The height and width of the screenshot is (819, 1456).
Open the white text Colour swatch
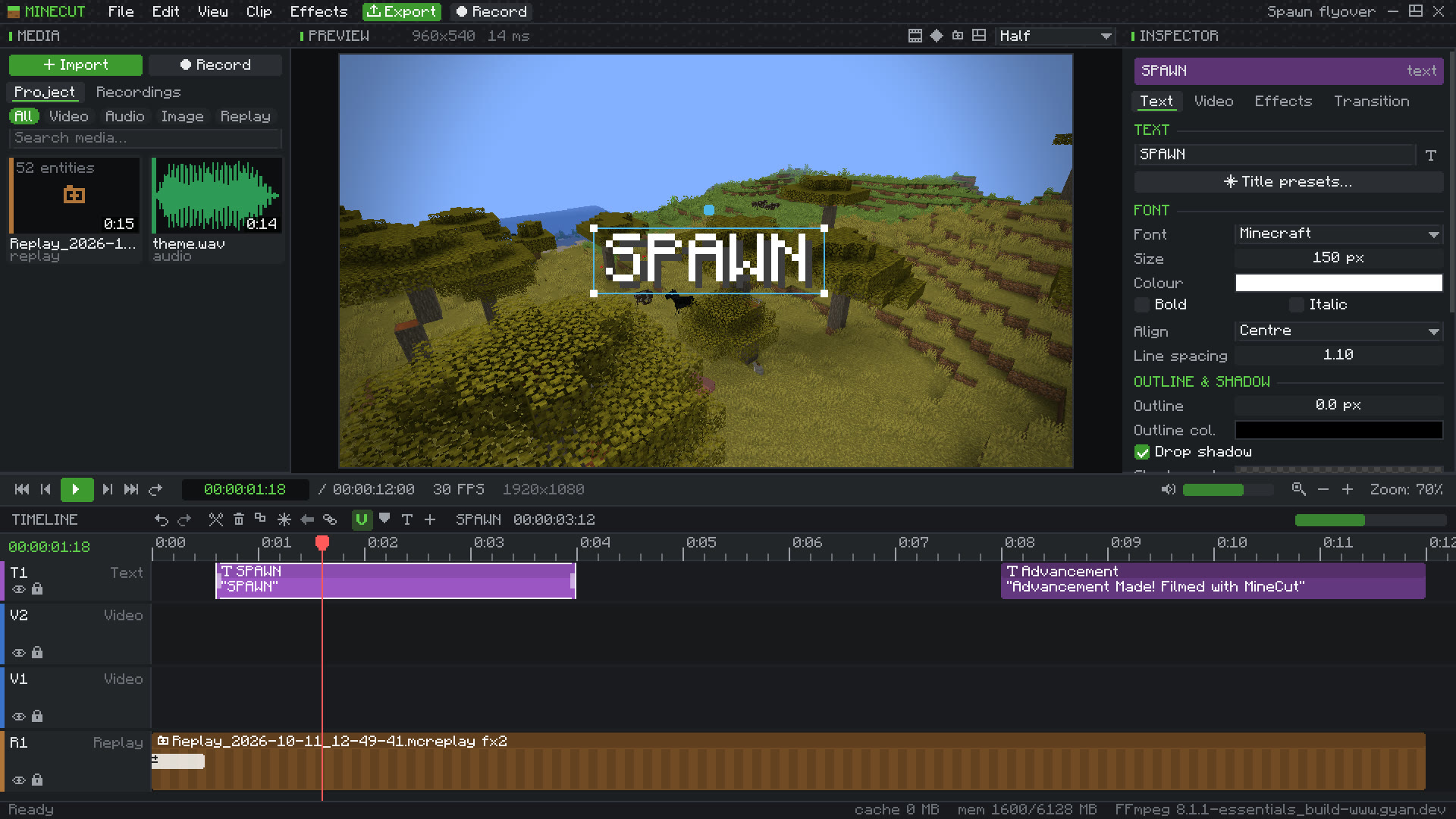pyautogui.click(x=1338, y=283)
